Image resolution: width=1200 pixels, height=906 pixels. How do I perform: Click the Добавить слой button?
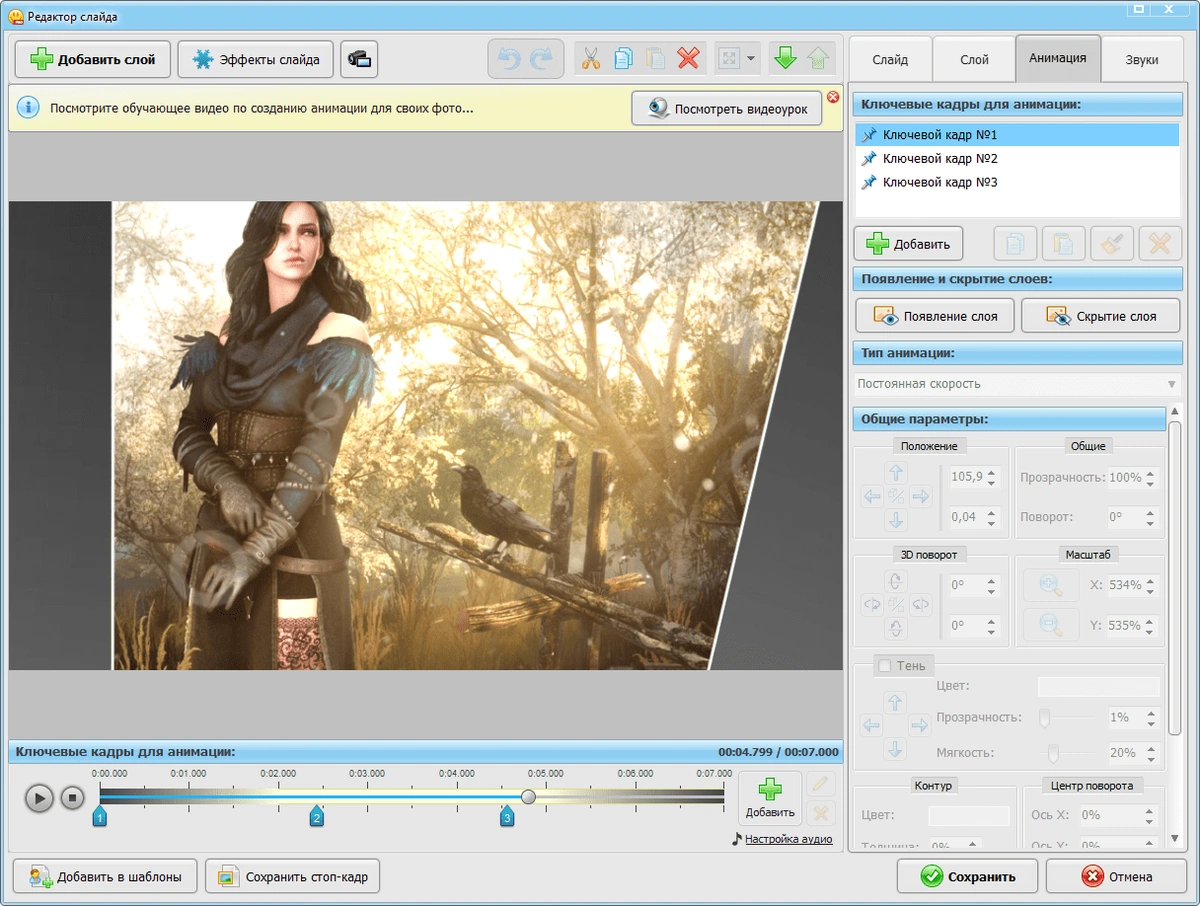[x=93, y=59]
